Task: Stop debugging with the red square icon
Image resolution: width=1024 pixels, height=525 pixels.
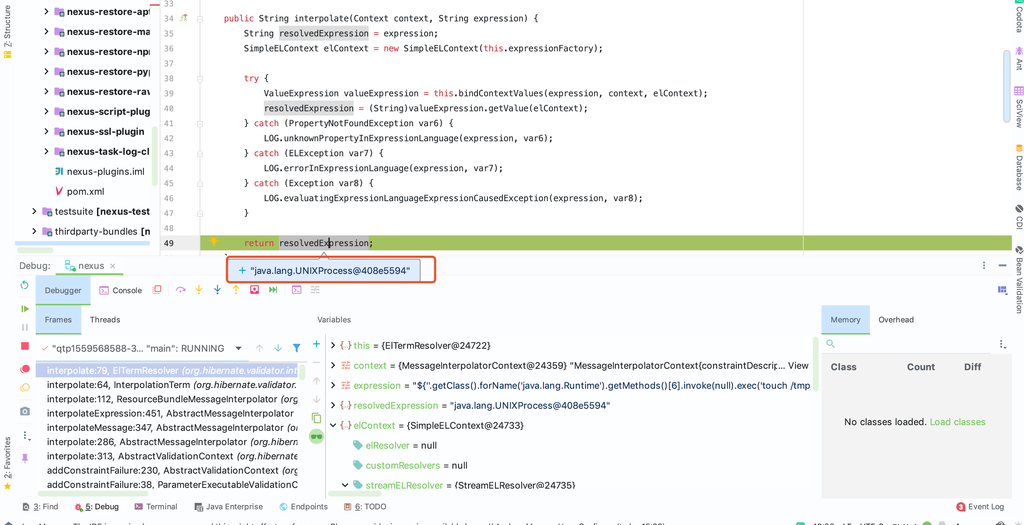Action: (x=25, y=346)
